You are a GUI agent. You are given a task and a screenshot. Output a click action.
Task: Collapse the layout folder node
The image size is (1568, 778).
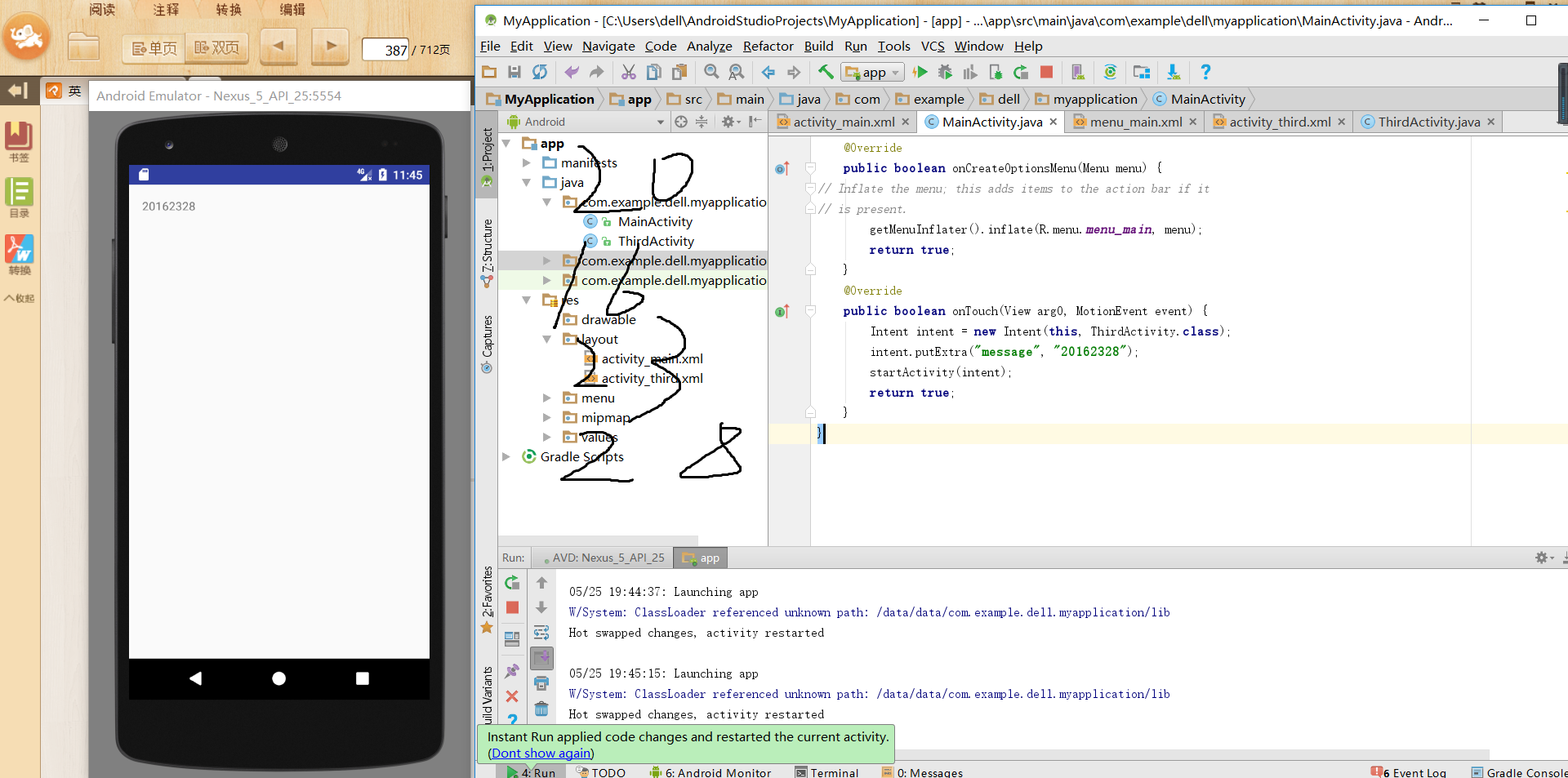(547, 340)
